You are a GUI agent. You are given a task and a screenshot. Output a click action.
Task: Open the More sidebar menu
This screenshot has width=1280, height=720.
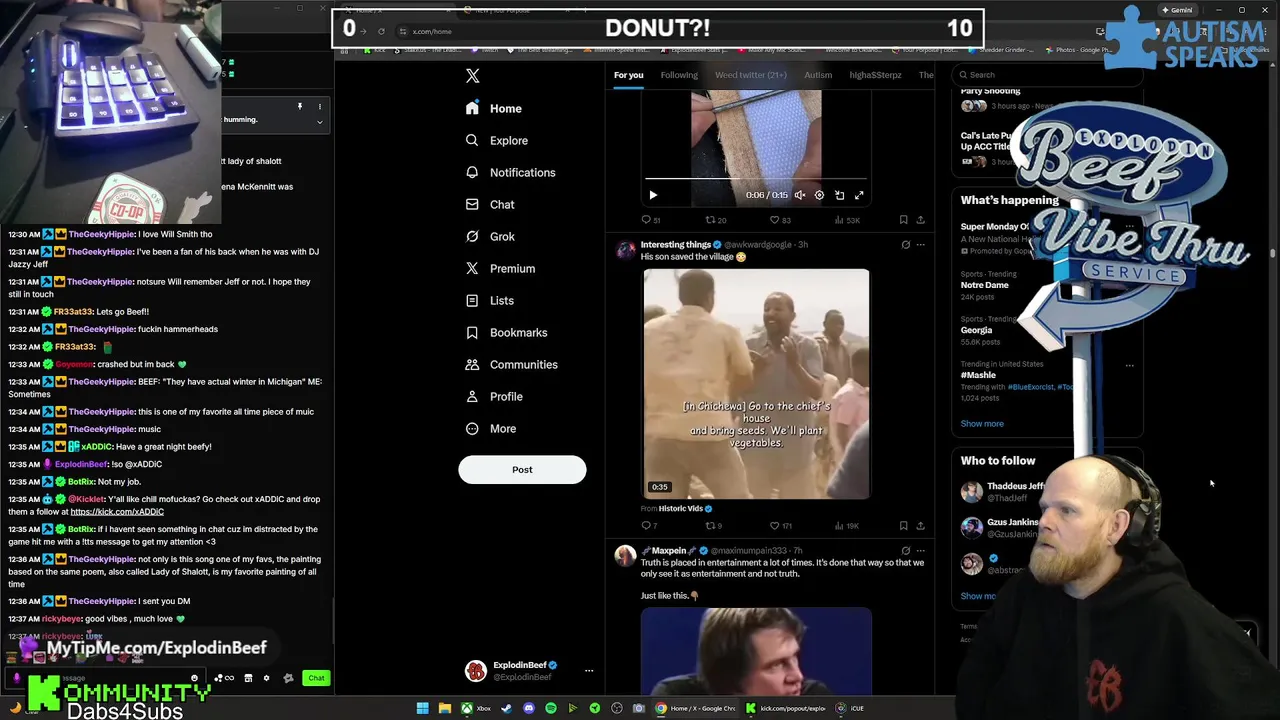pyautogui.click(x=491, y=428)
